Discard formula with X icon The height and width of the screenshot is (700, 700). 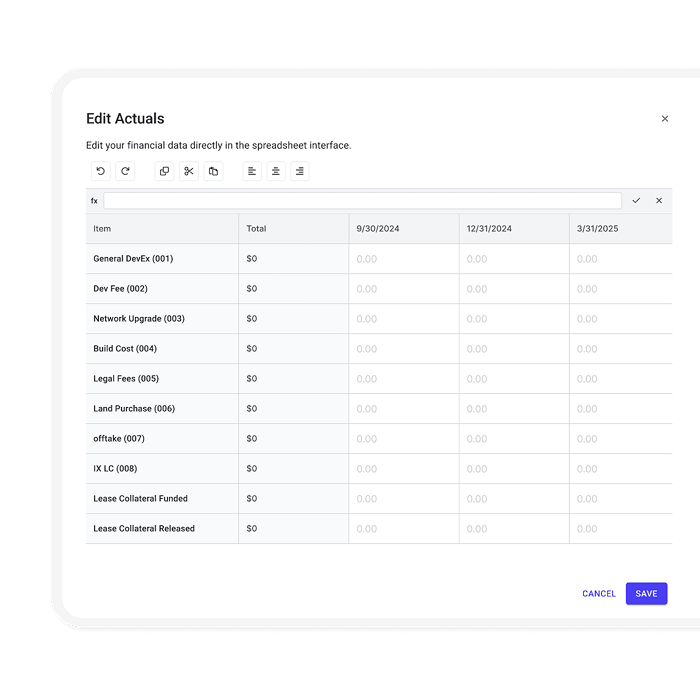tap(659, 200)
